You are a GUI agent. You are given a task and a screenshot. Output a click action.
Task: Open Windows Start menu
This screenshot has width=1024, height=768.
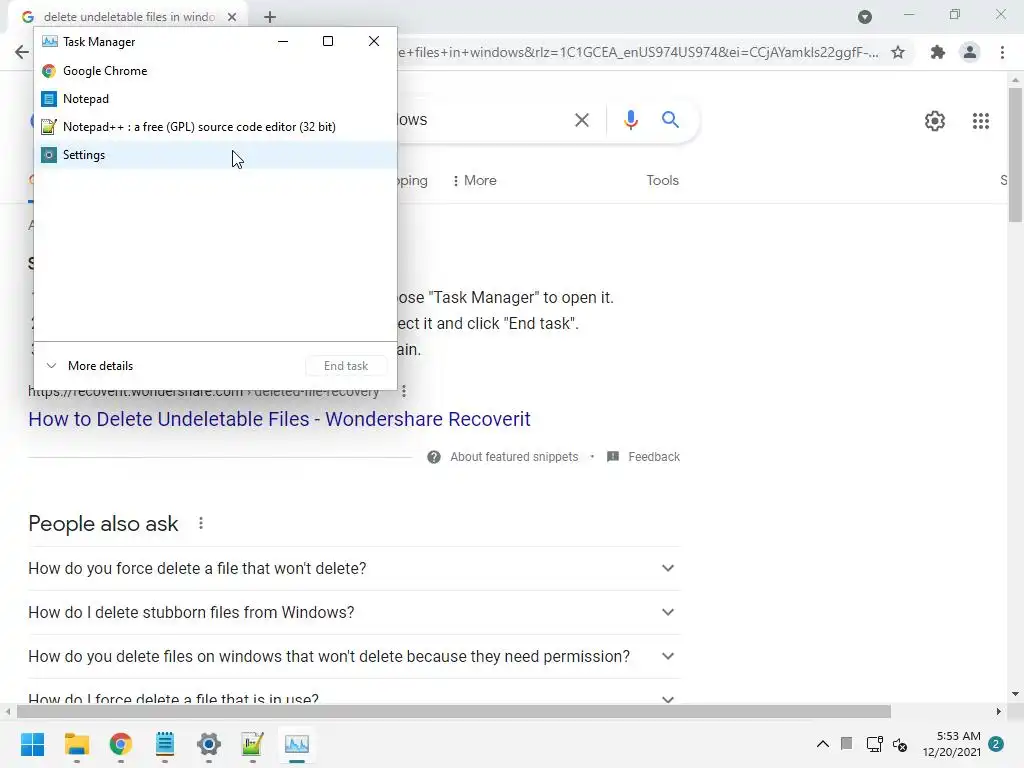tap(33, 744)
